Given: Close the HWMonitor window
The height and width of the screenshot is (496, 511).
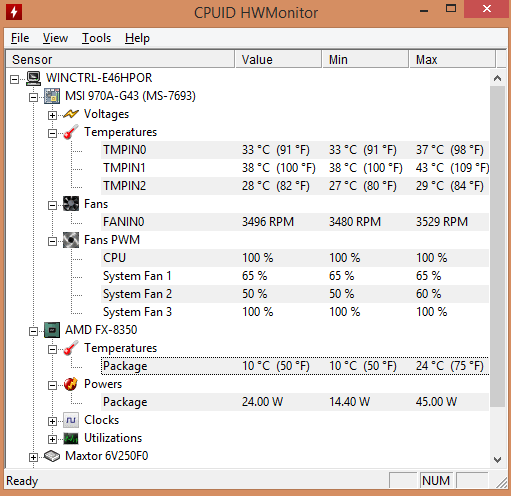Looking at the screenshot, I should (487, 9).
